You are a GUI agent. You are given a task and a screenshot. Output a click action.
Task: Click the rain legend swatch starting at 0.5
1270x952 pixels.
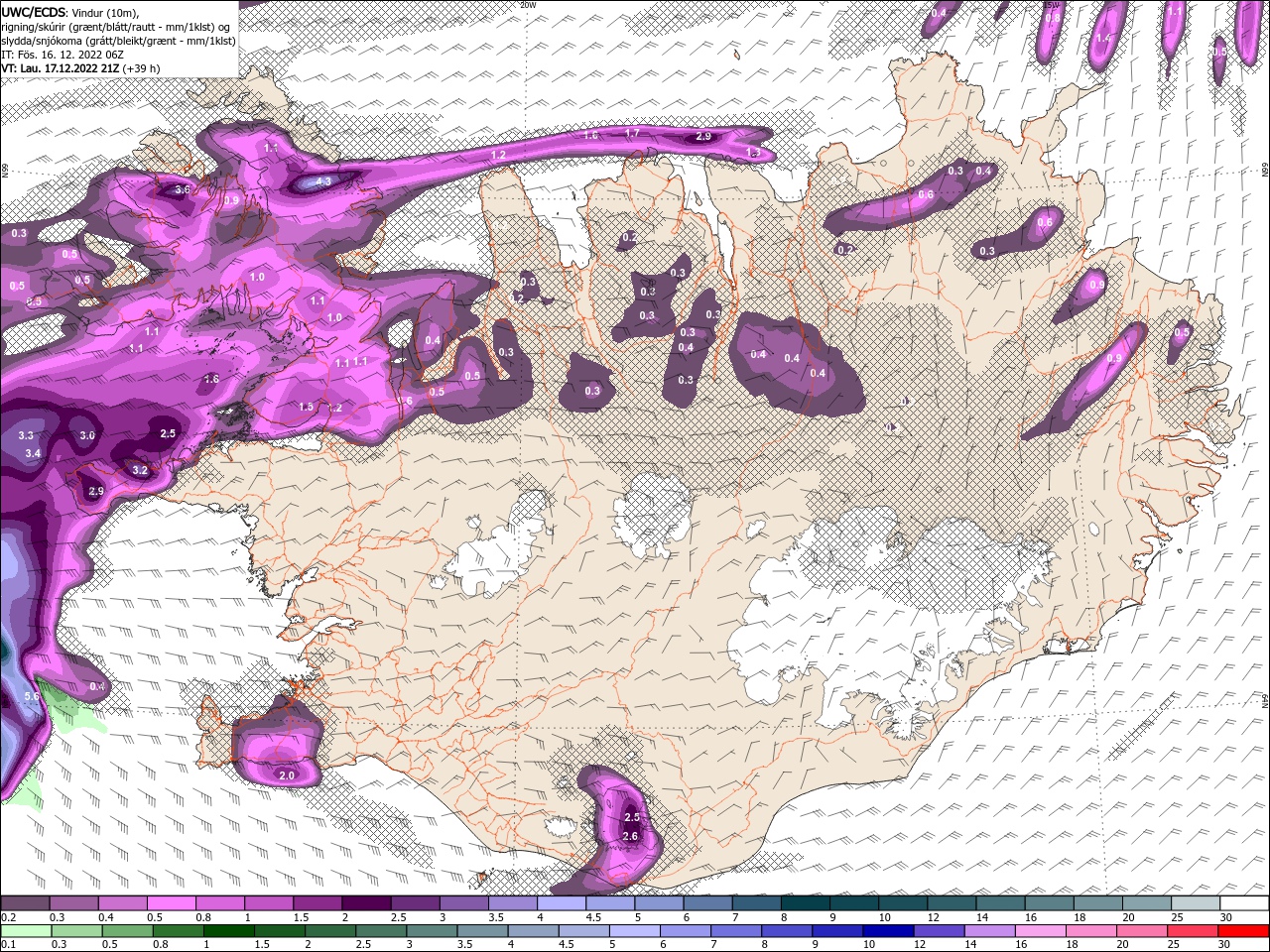(127, 930)
